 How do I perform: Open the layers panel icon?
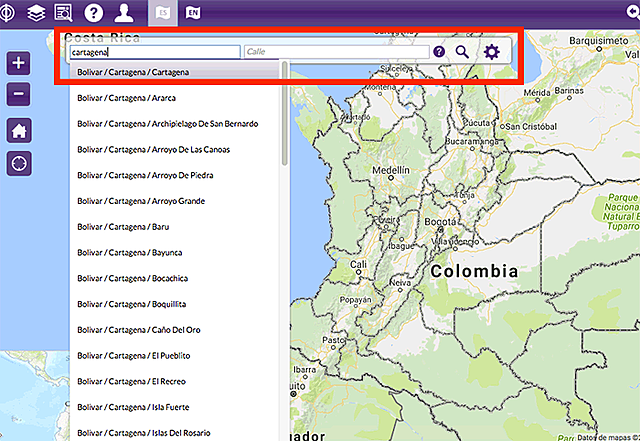[36, 13]
